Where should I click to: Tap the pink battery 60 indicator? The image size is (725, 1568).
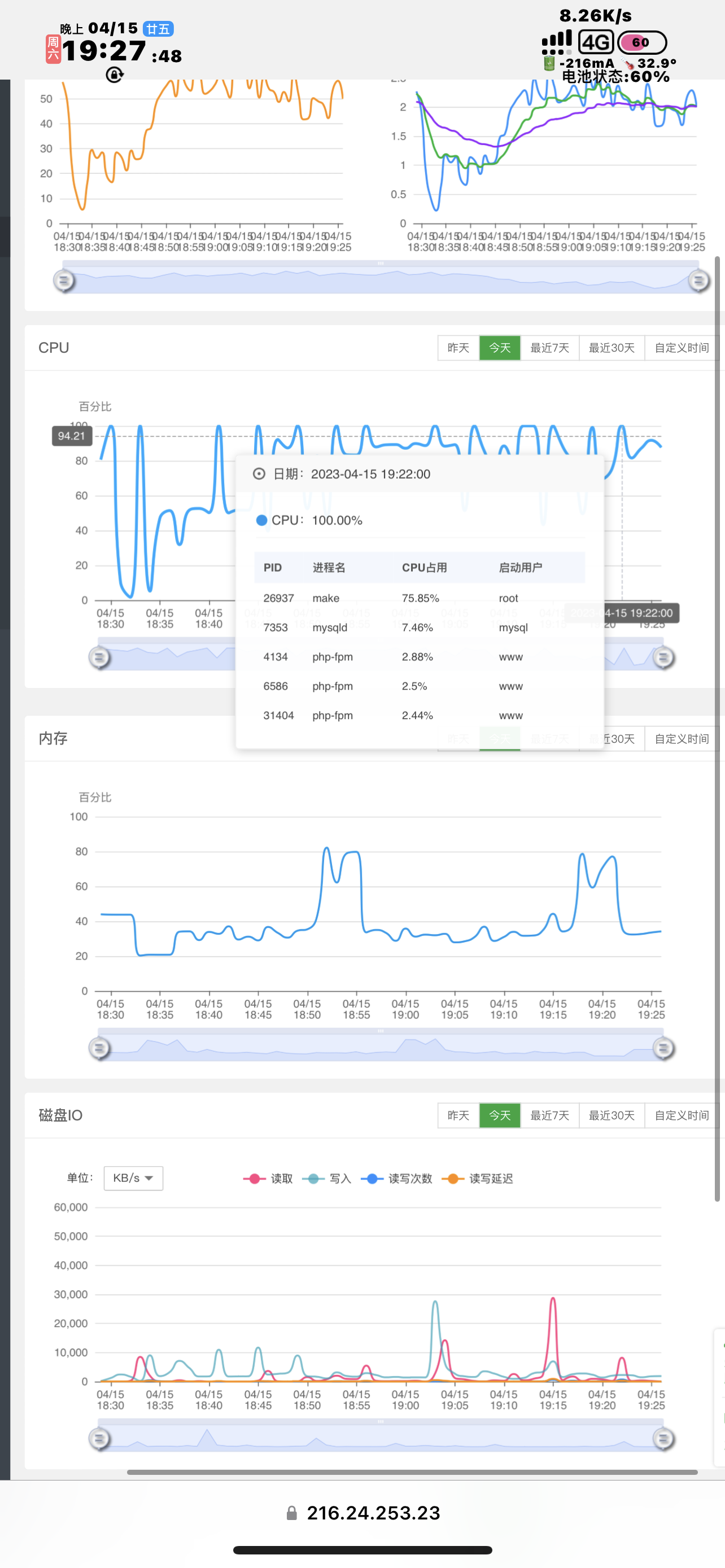[641, 42]
